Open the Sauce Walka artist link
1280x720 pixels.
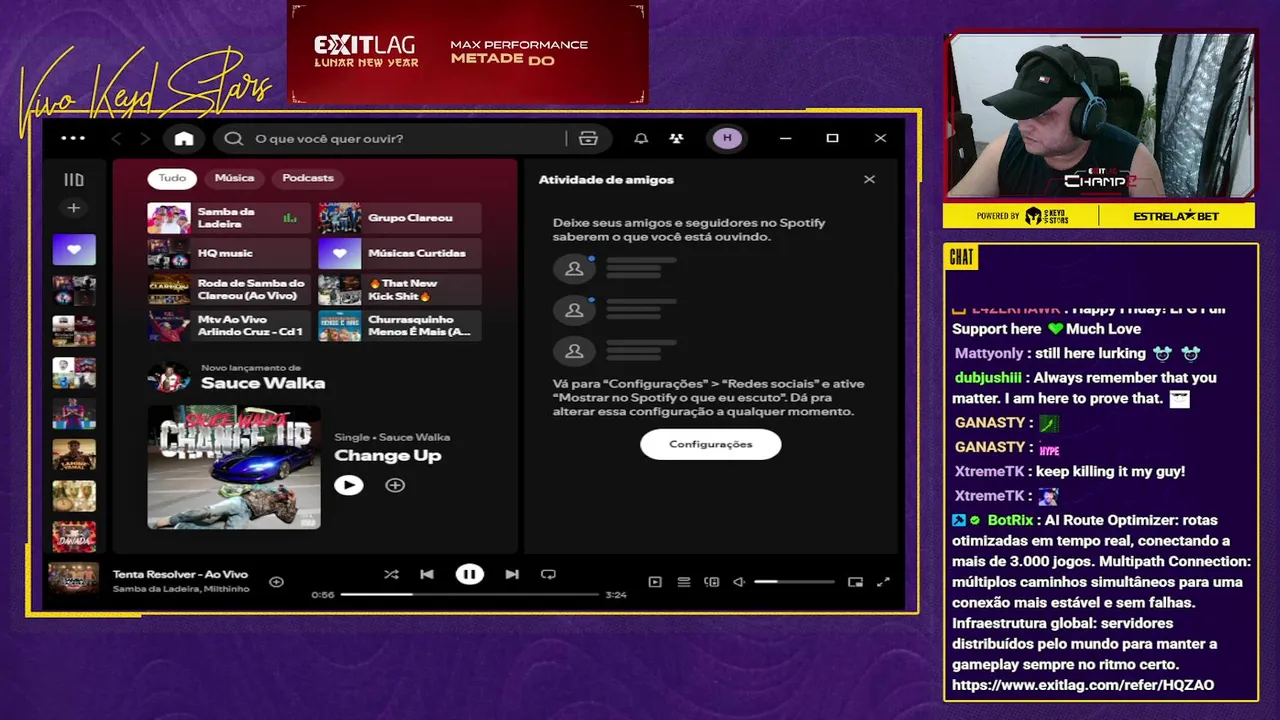pyautogui.click(x=263, y=383)
